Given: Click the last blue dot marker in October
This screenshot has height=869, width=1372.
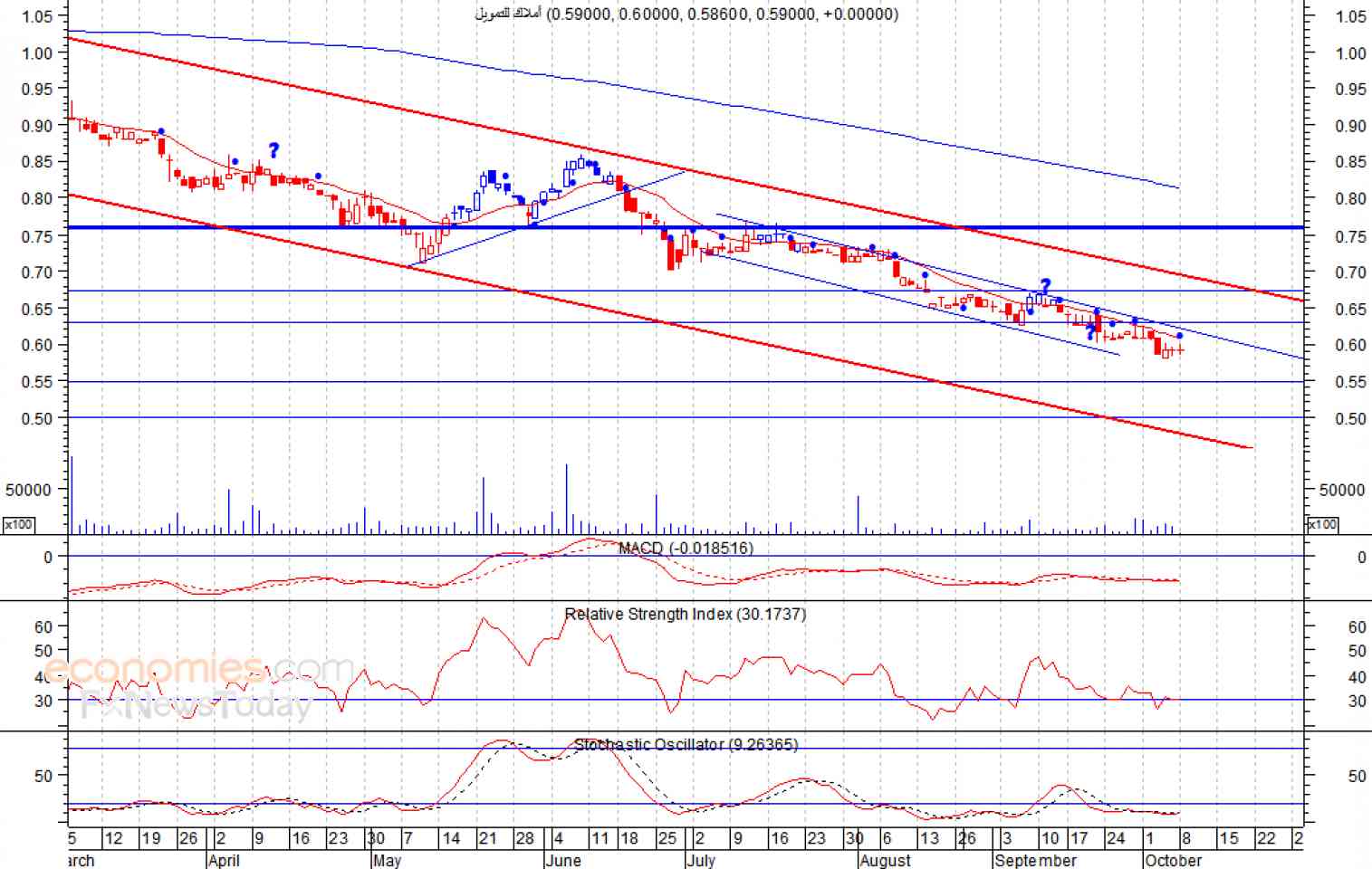Looking at the screenshot, I should (x=1179, y=336).
